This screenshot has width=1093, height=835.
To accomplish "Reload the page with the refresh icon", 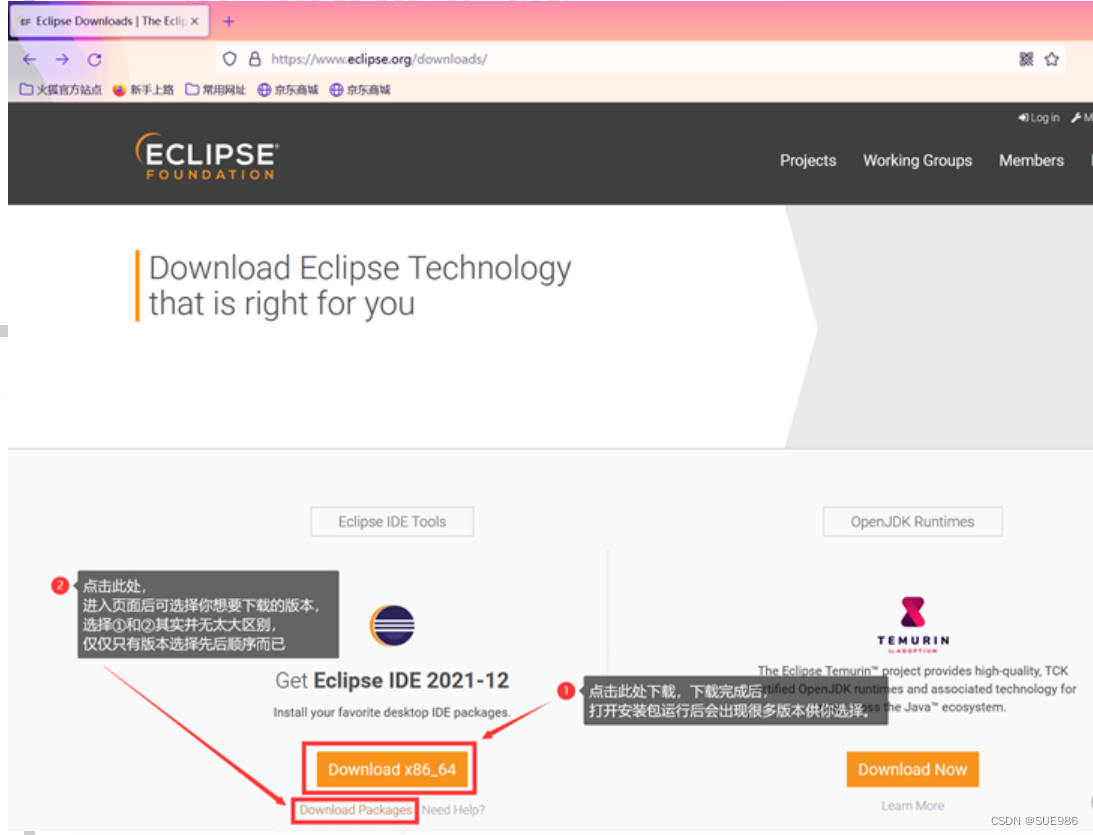I will pyautogui.click(x=95, y=59).
